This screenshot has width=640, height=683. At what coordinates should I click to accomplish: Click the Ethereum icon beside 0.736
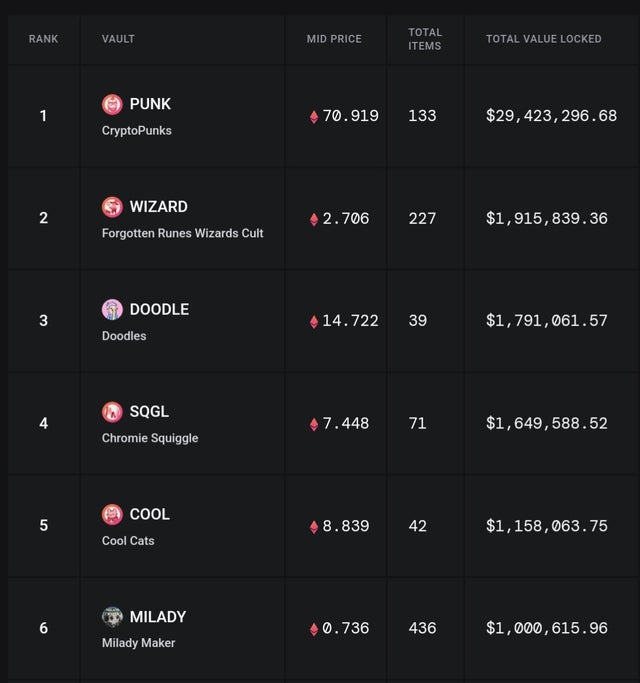(314, 629)
